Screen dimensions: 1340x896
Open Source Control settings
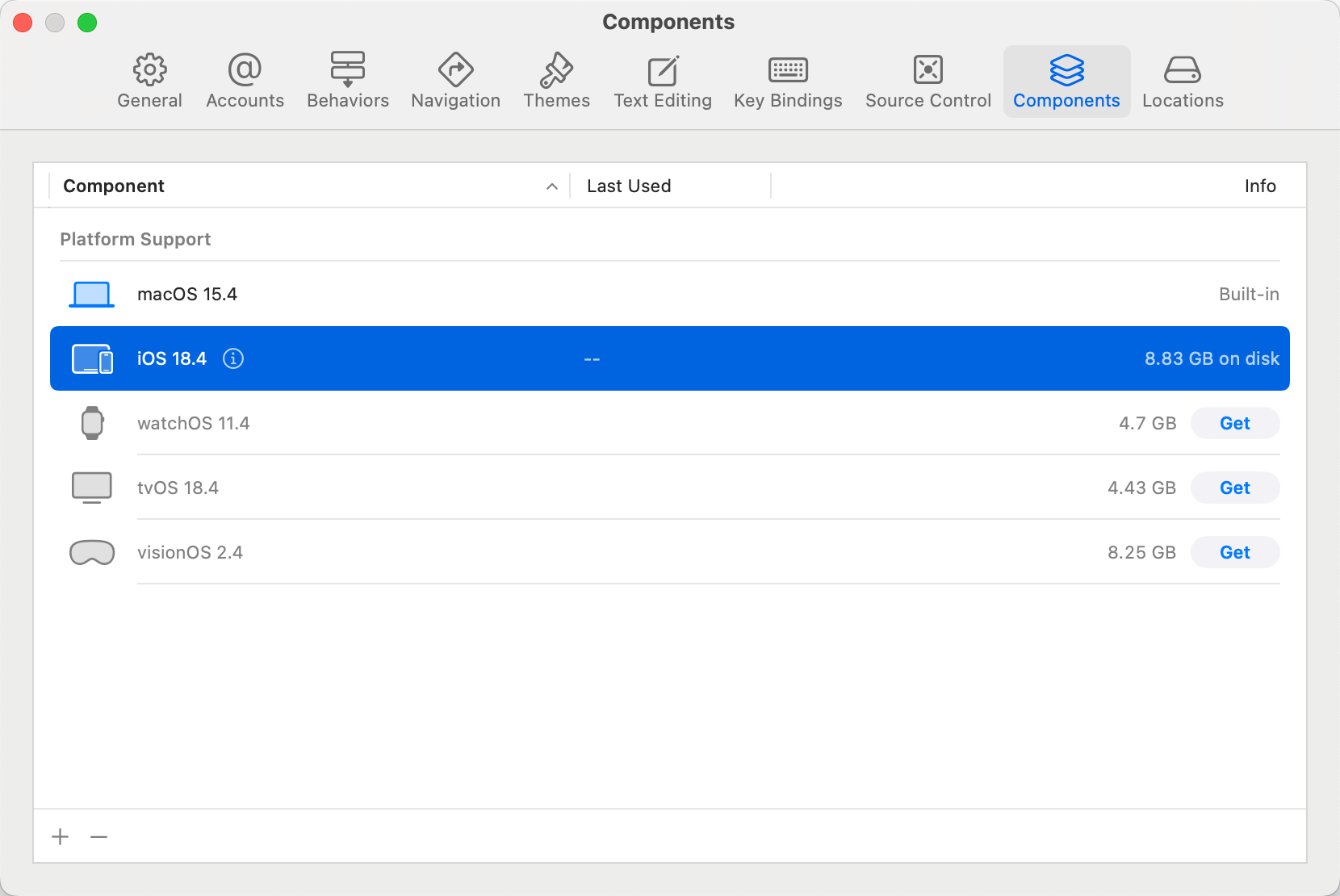click(928, 82)
